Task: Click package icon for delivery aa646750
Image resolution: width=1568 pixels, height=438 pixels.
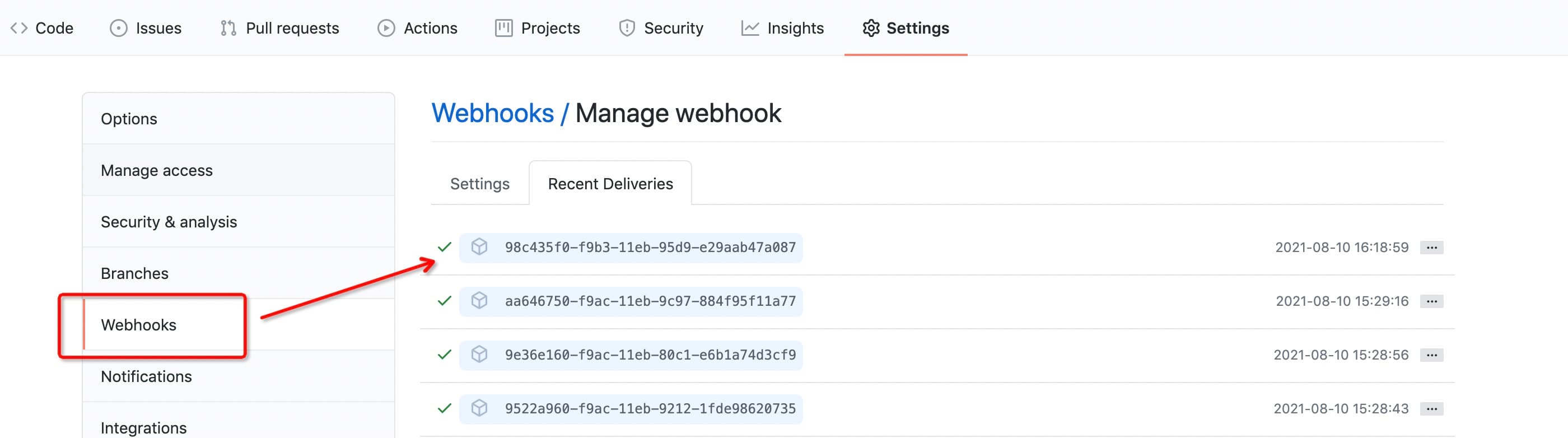Action: [x=480, y=300]
